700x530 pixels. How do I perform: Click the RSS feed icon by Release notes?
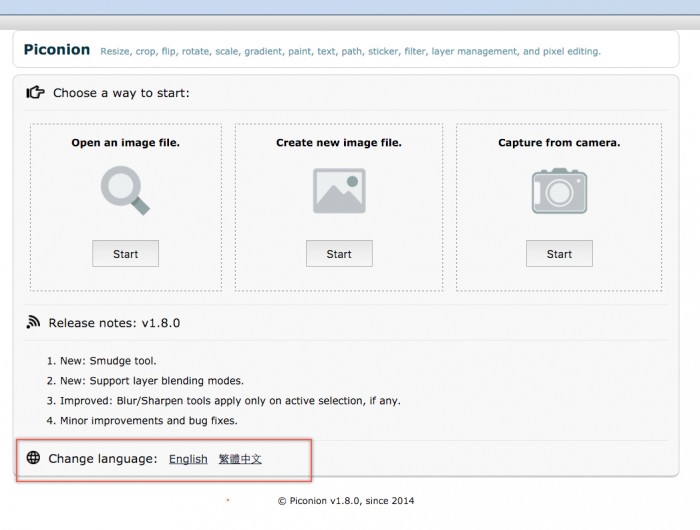tap(34, 323)
